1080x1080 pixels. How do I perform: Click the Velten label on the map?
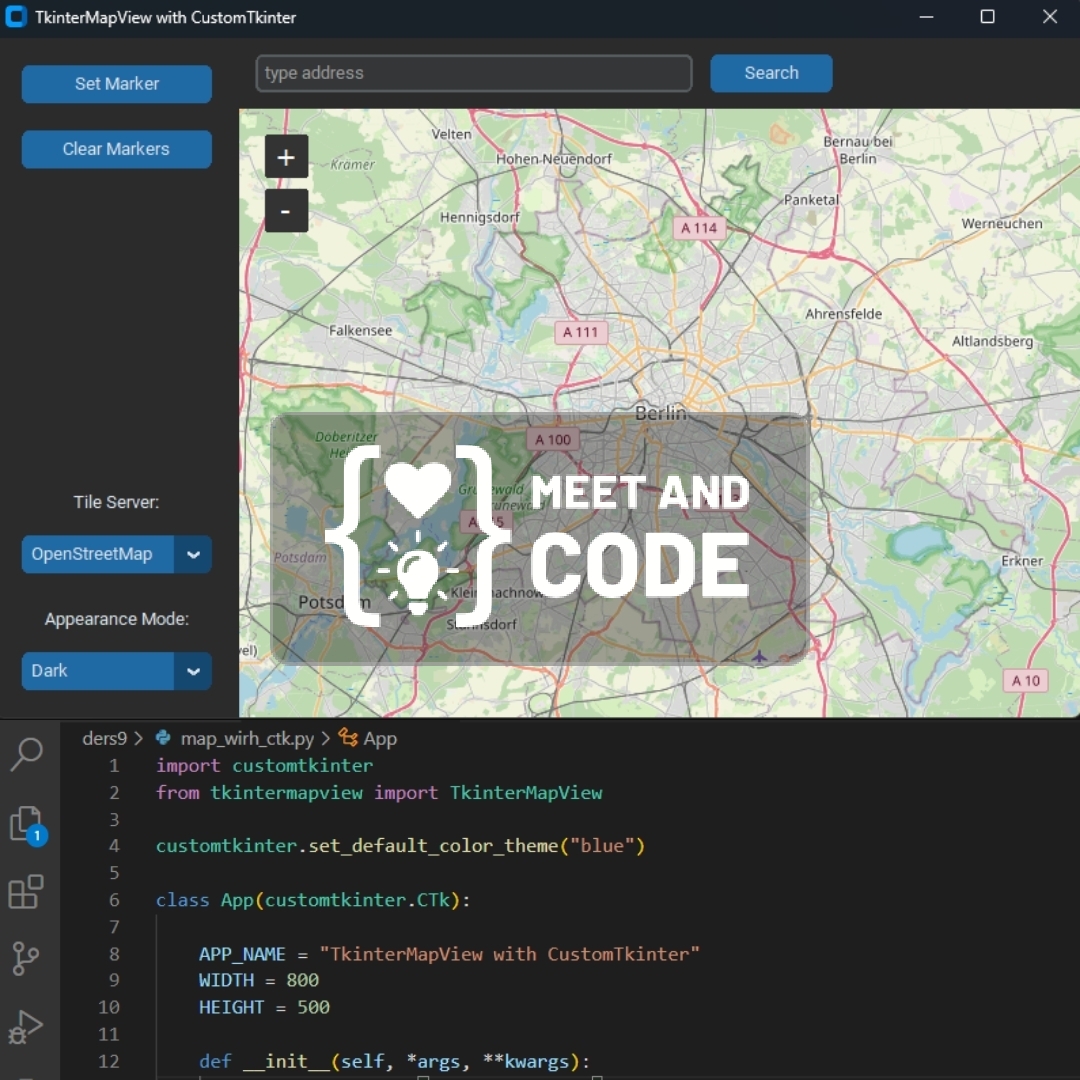pyautogui.click(x=451, y=134)
